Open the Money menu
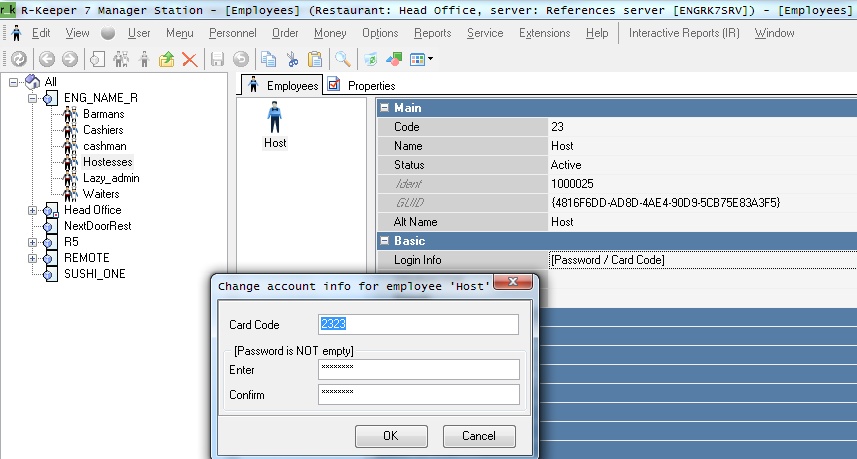 pos(330,33)
